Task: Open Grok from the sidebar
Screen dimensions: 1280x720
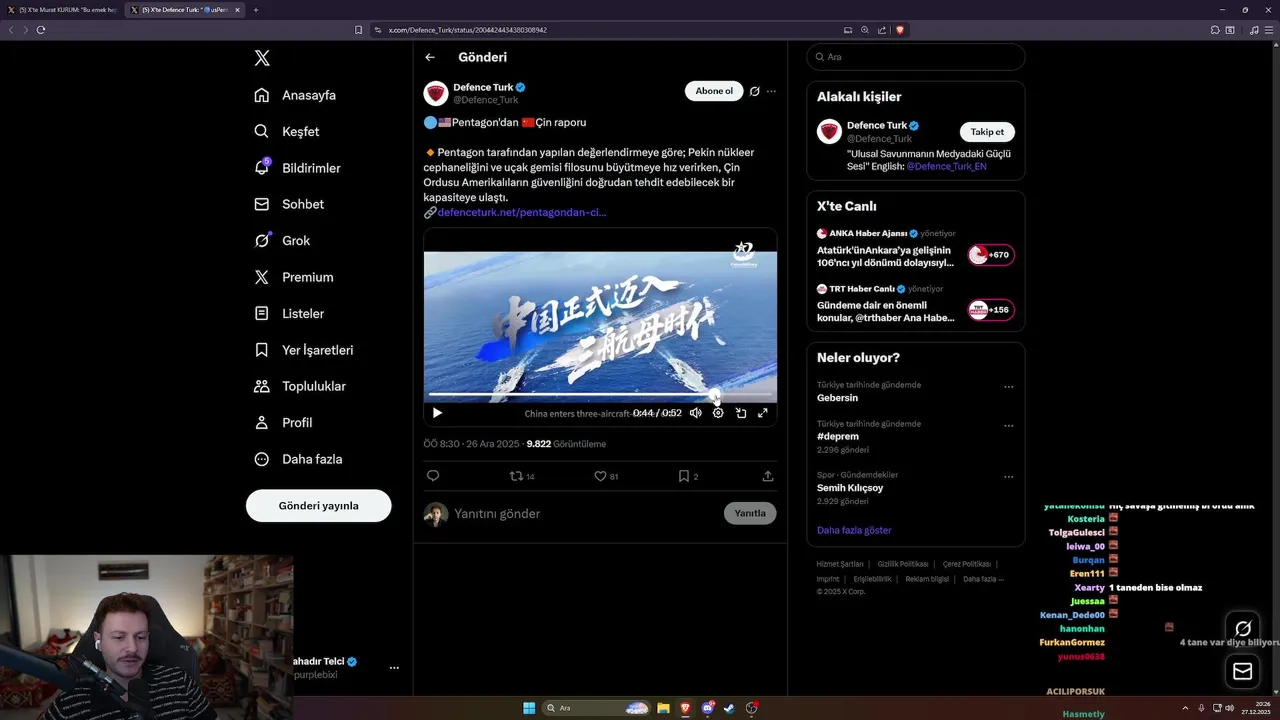Action: tap(282, 240)
